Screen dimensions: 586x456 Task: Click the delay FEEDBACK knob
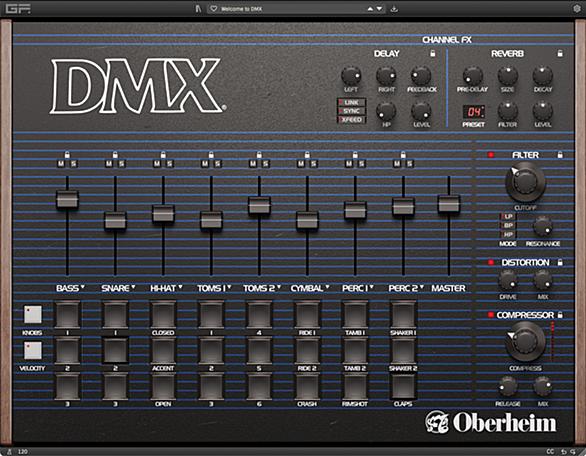point(421,76)
